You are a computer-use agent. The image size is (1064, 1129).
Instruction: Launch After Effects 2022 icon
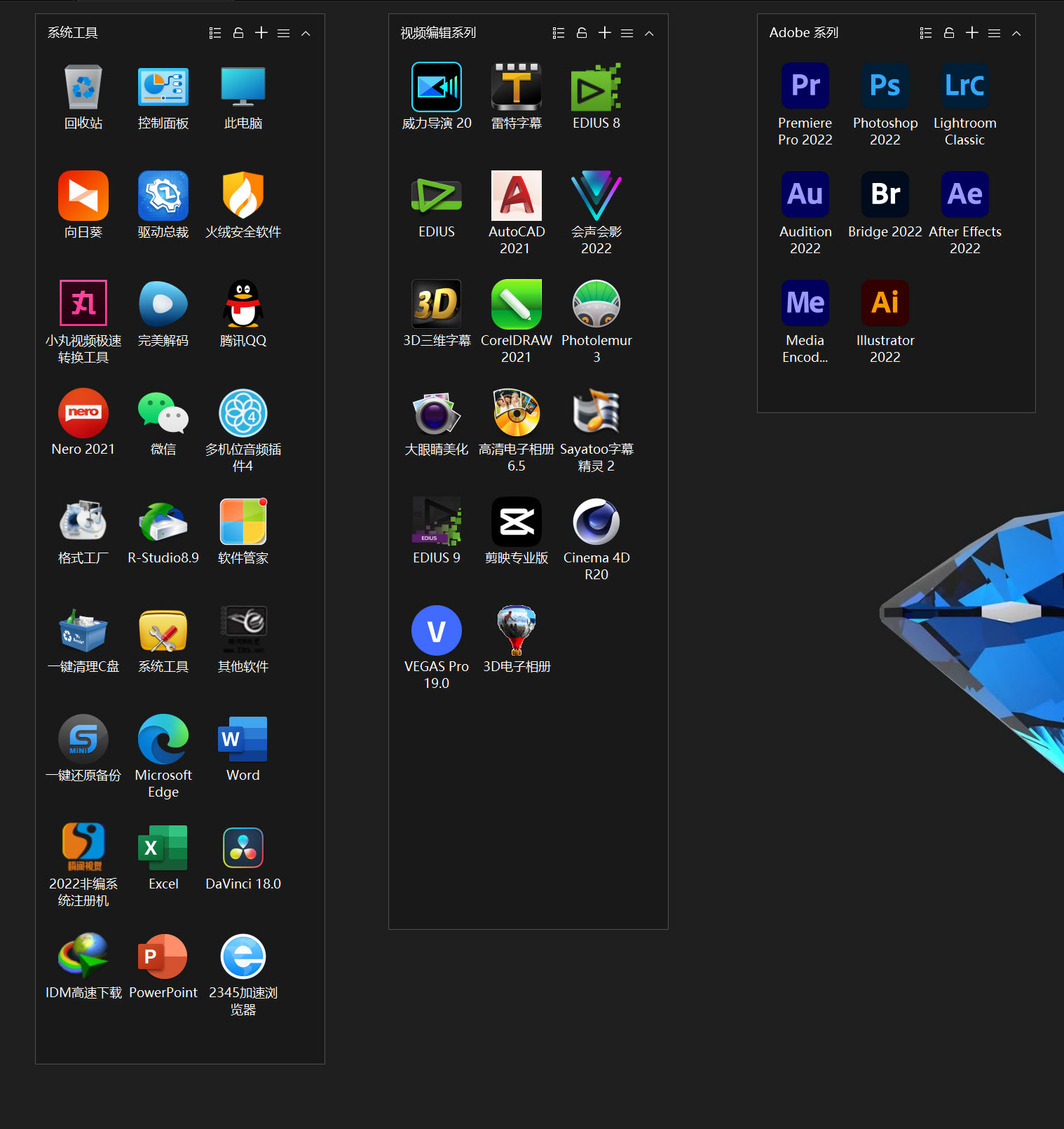(x=965, y=194)
